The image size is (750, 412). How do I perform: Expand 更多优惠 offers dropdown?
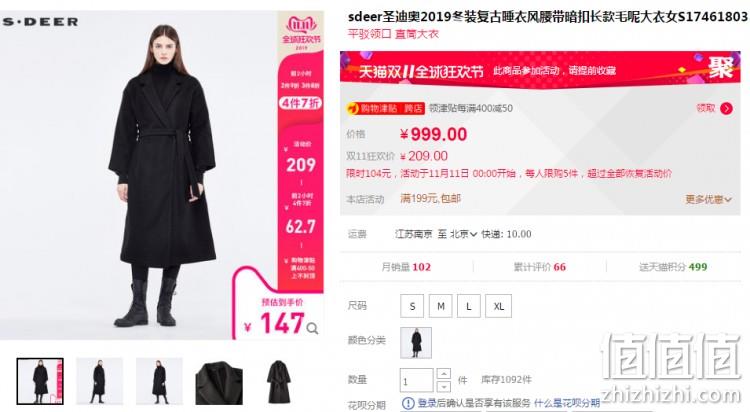coord(708,199)
